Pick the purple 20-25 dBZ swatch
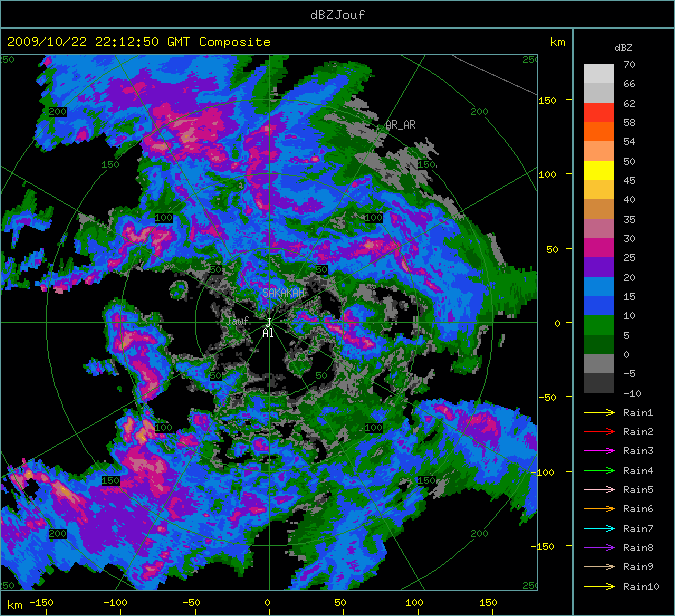The image size is (675, 616). (599, 267)
